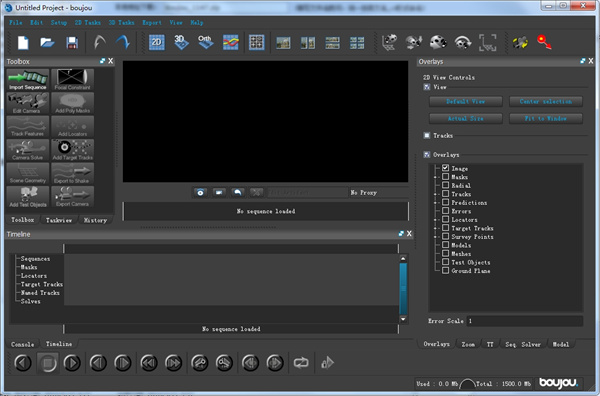Image resolution: width=600 pixels, height=396 pixels.
Task: Click the Timeline vertical scrollbar thumb
Action: pyautogui.click(x=403, y=288)
